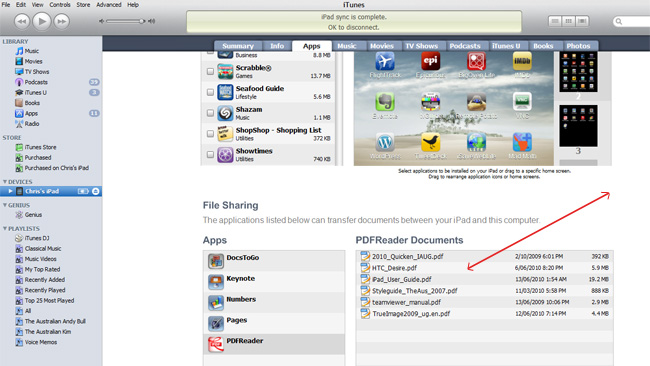Select the HTC_Desire.pdf document

coord(485,268)
